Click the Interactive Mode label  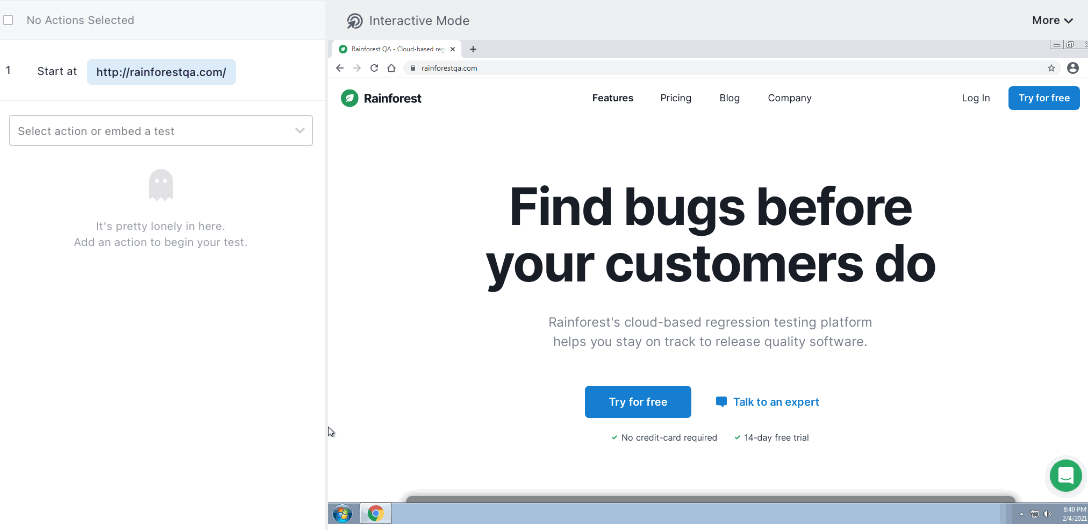click(x=419, y=21)
